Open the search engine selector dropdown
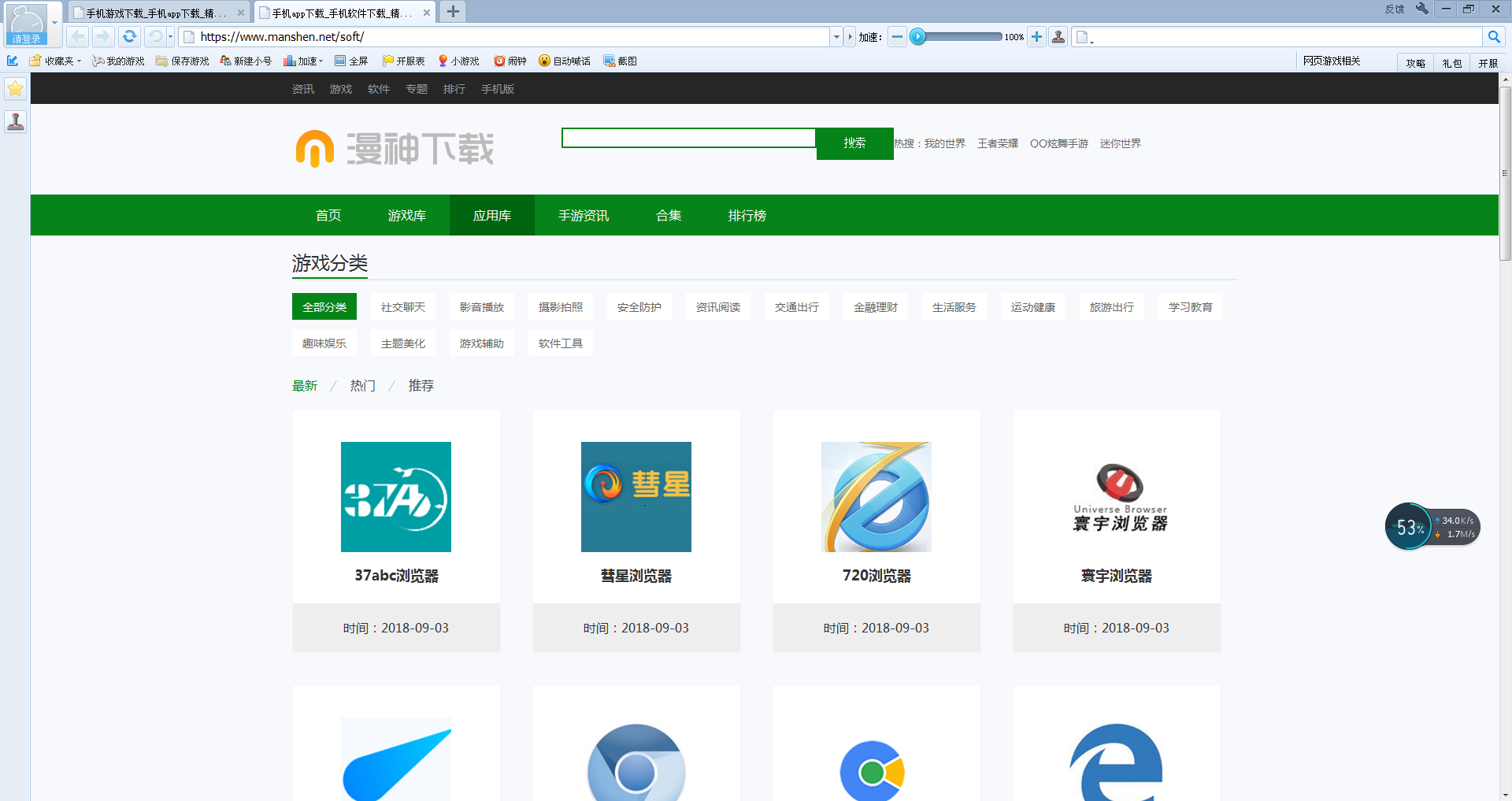Screen dimensions: 1512x801 (x=1085, y=37)
